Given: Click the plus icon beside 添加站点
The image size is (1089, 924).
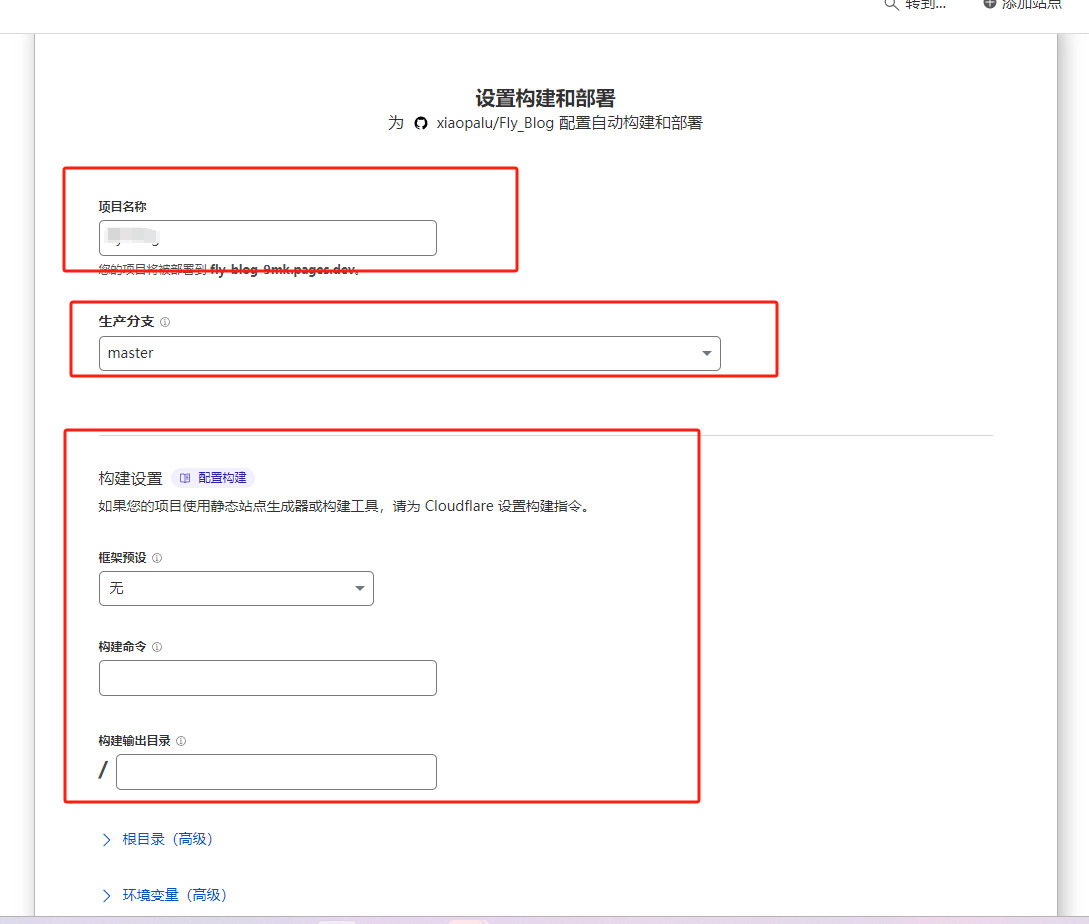Looking at the screenshot, I should click(x=990, y=4).
